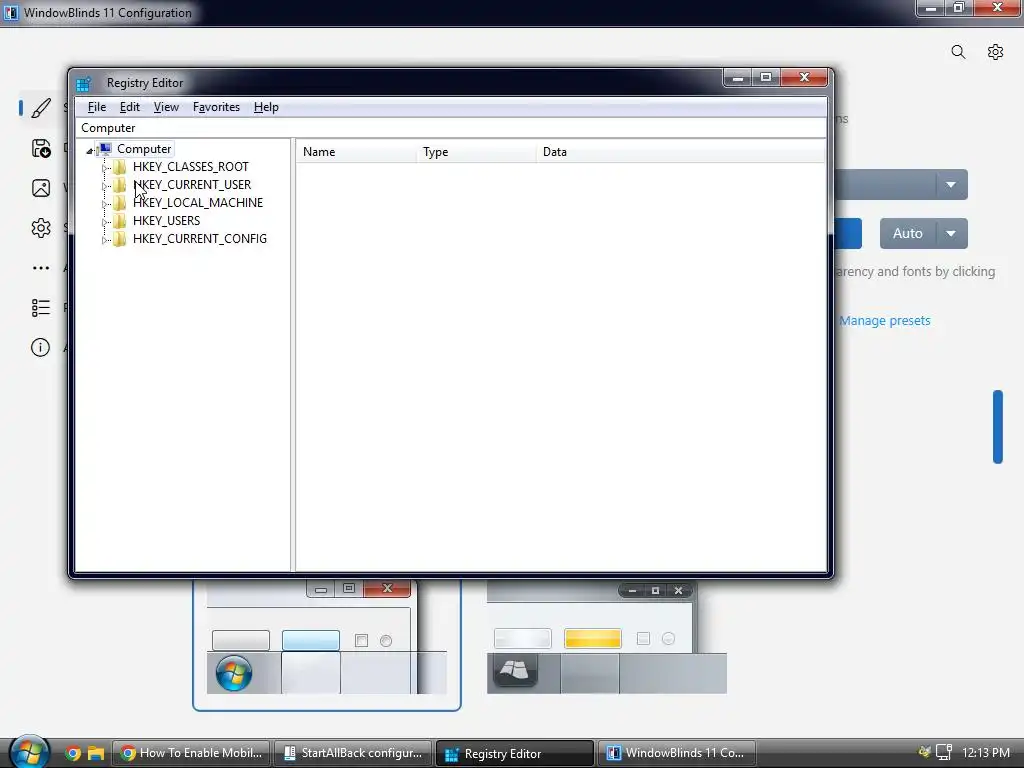Open the Help menu in Registry Editor
This screenshot has height=768, width=1024.
pos(266,107)
